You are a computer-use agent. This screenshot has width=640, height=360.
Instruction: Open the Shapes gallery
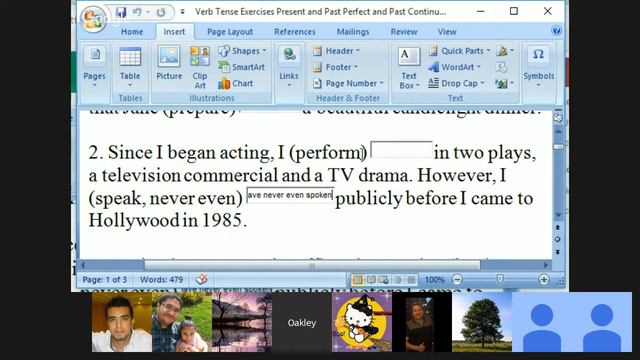coord(242,51)
